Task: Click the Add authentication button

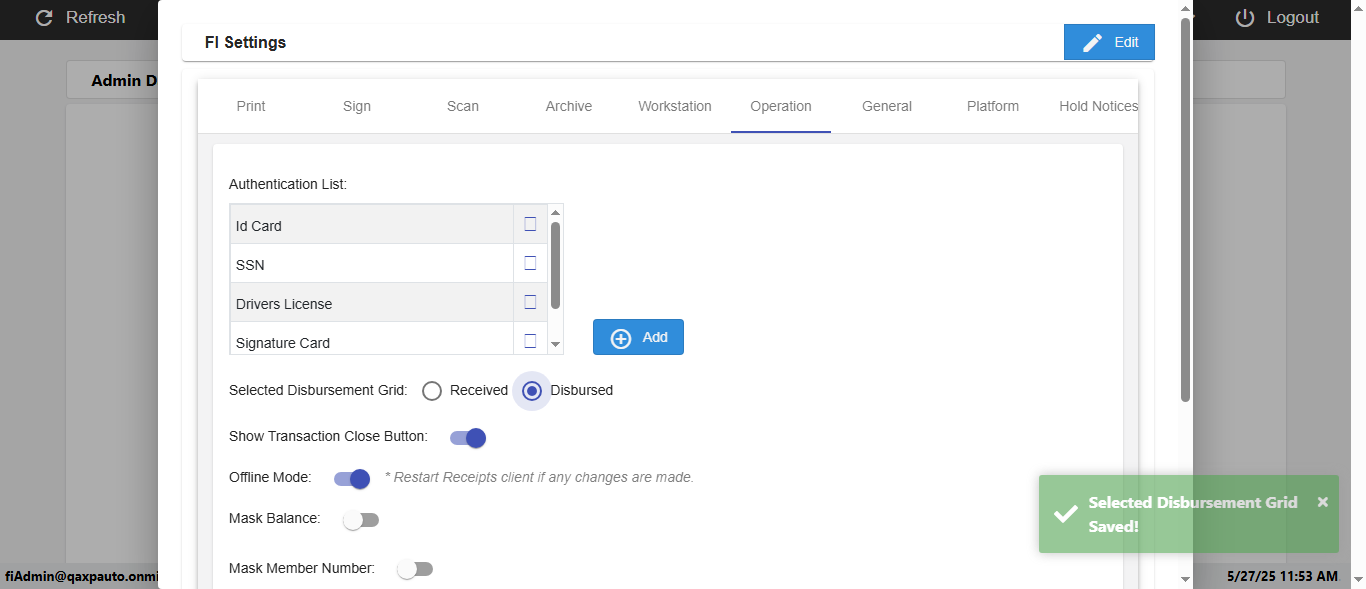Action: (638, 337)
